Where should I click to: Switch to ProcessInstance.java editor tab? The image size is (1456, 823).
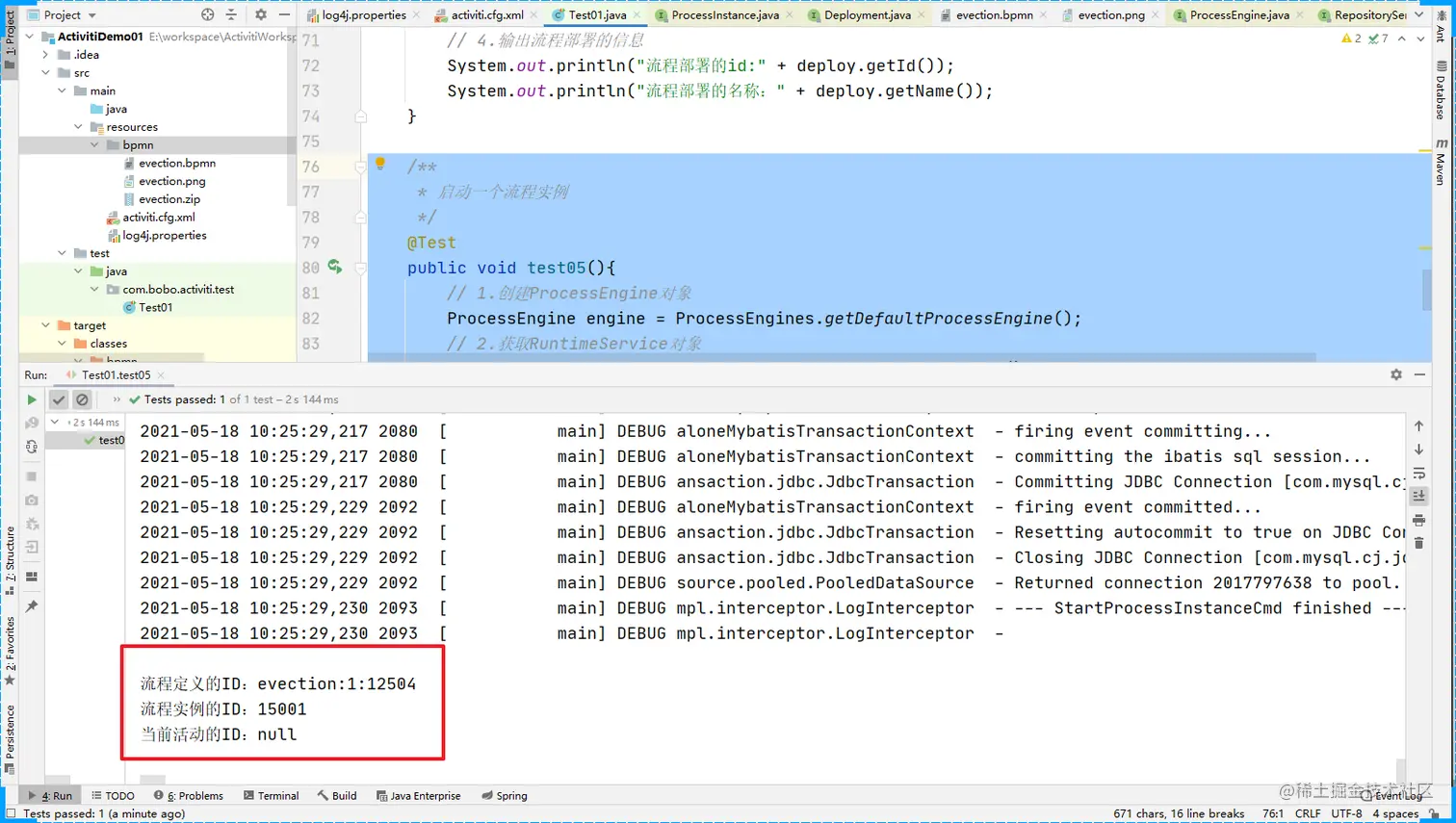[x=724, y=14]
